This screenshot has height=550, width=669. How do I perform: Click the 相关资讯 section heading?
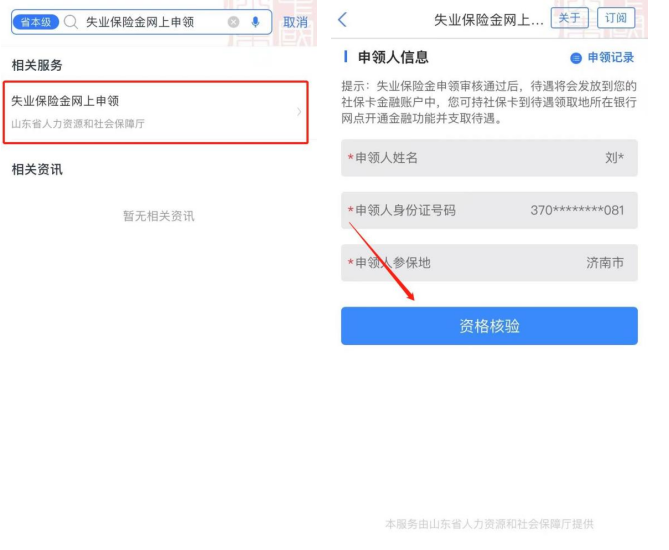pos(37,169)
